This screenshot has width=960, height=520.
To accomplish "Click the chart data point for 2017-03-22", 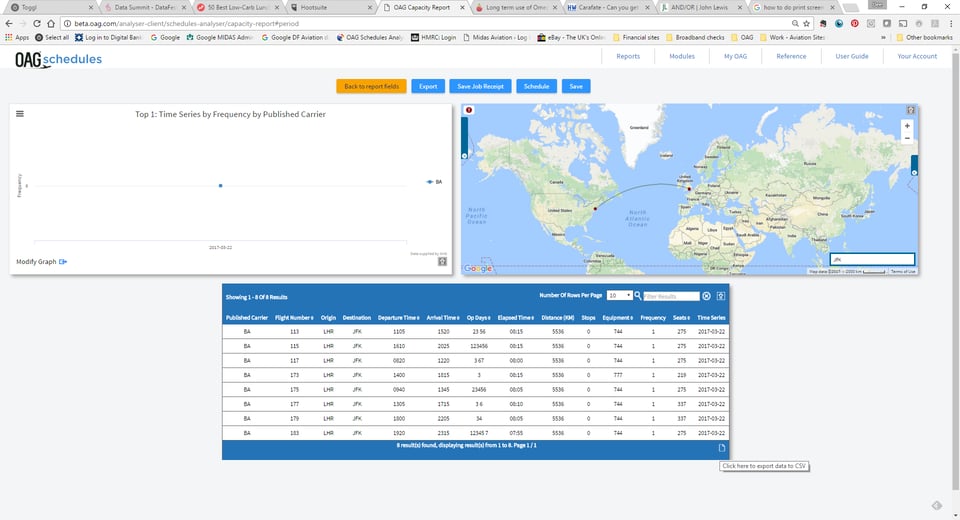I will coord(220,186).
